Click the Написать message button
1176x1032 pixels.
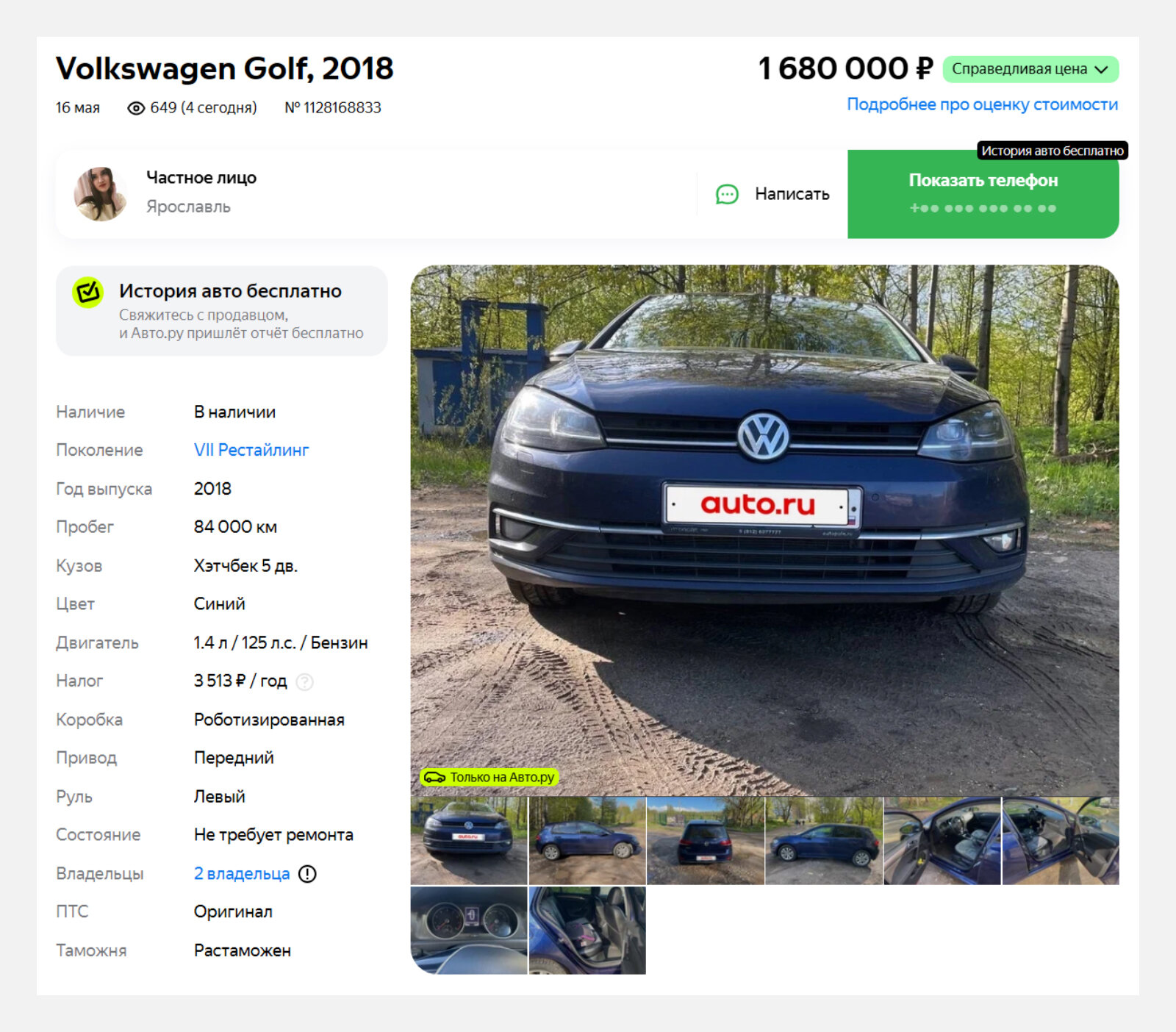pos(772,194)
